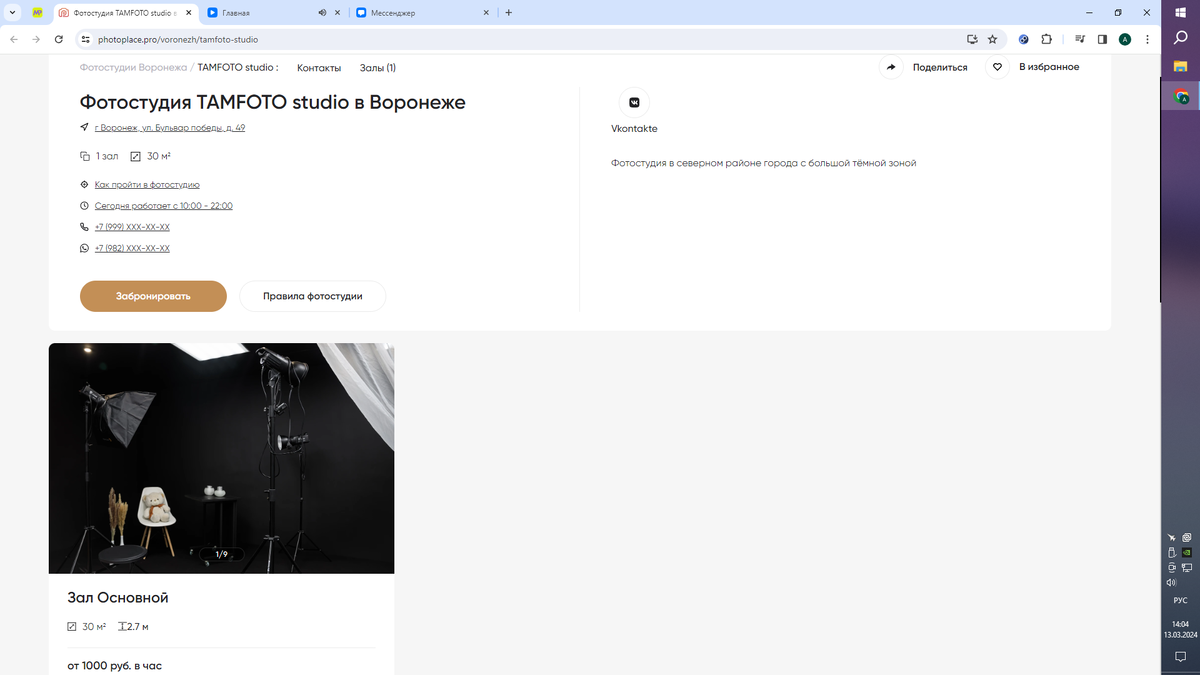Open Windows Start menu

pyautogui.click(x=1180, y=11)
